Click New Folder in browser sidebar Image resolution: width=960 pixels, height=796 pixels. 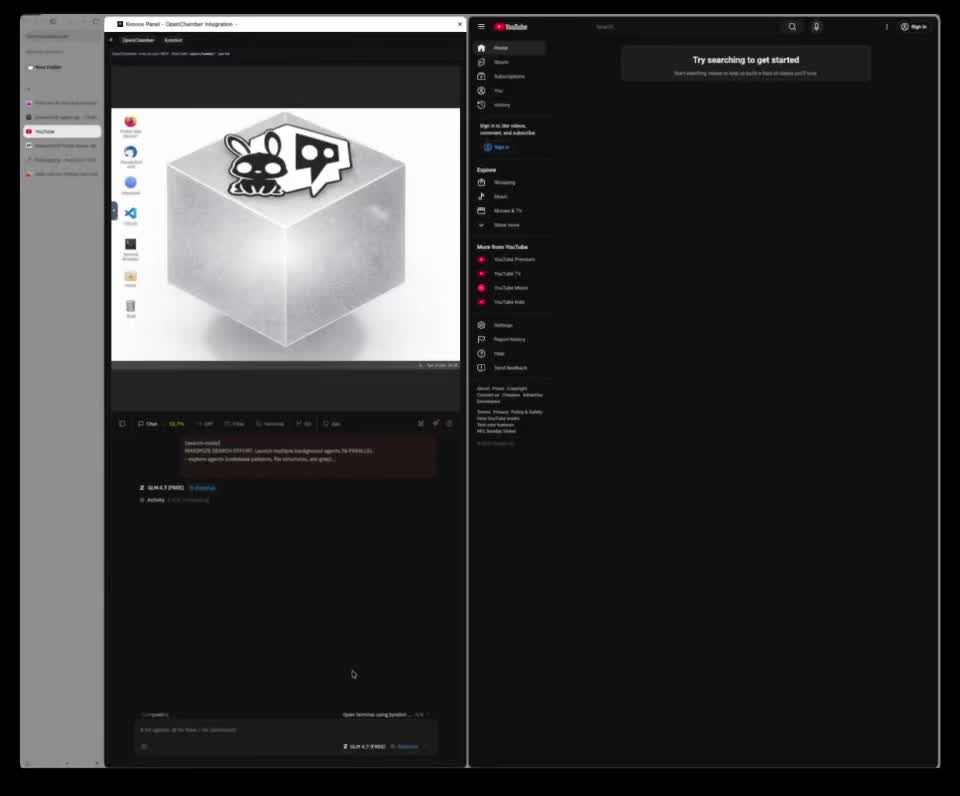tap(45, 67)
